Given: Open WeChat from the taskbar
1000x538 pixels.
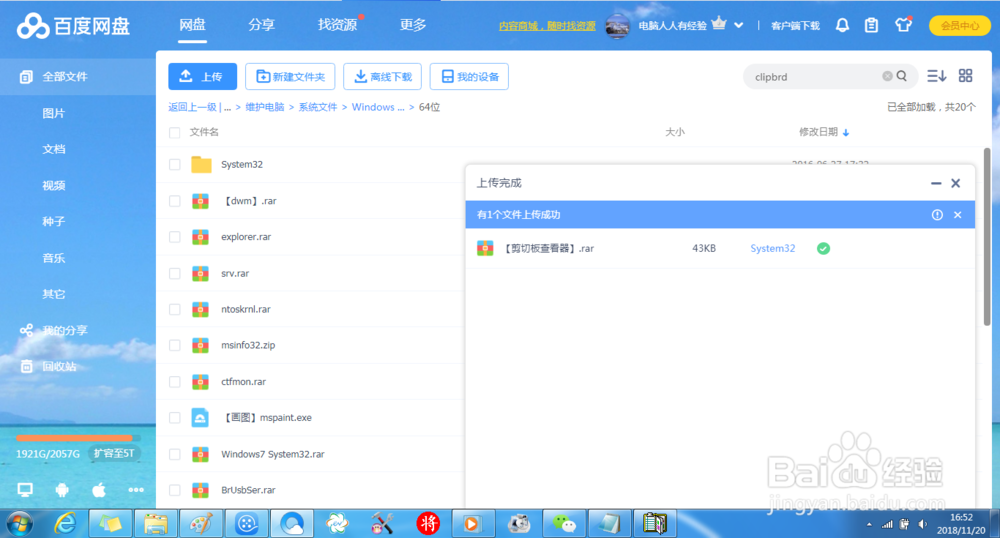Looking at the screenshot, I should tap(564, 524).
